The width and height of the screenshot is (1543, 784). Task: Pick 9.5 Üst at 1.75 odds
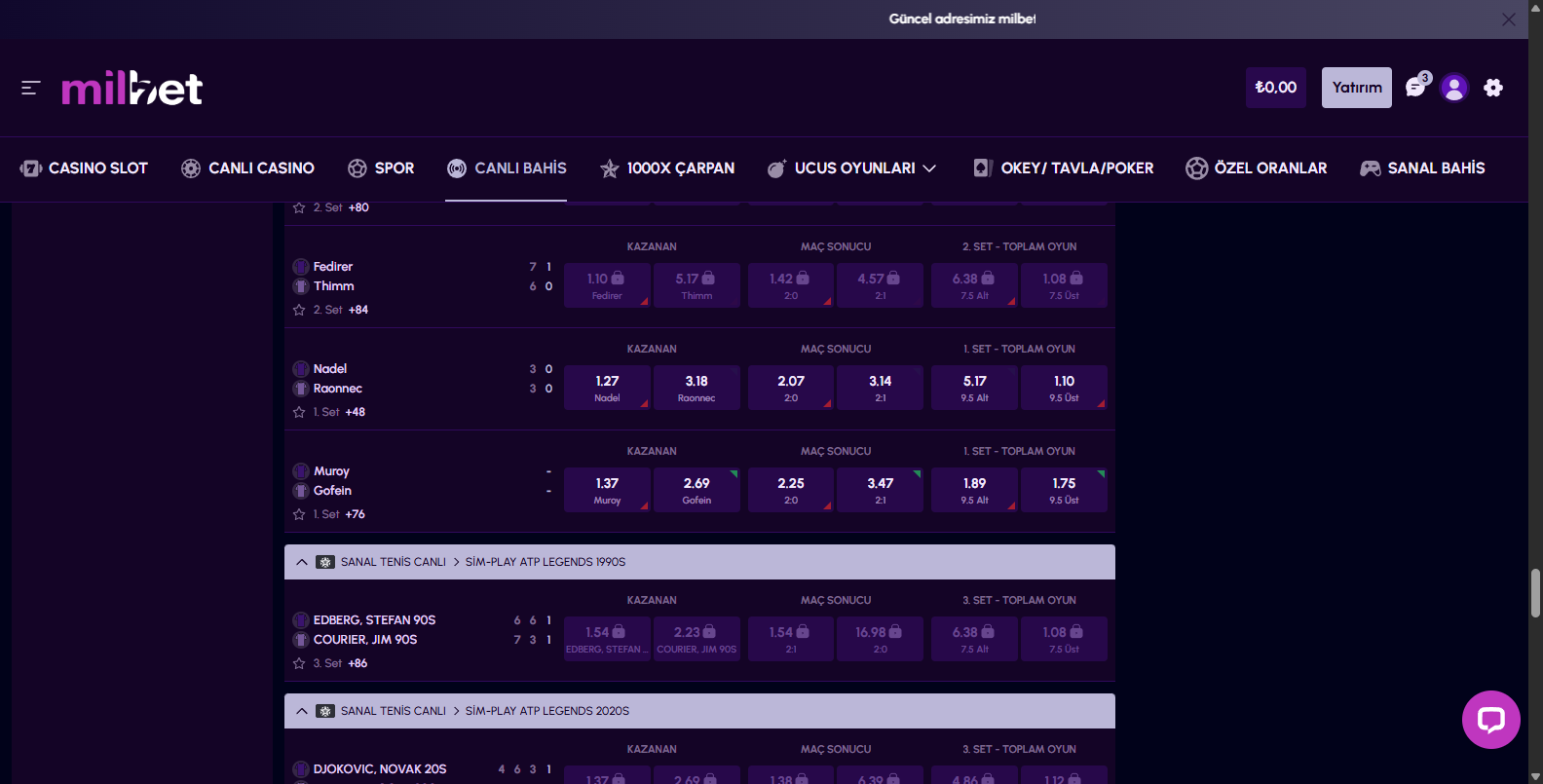1064,490
